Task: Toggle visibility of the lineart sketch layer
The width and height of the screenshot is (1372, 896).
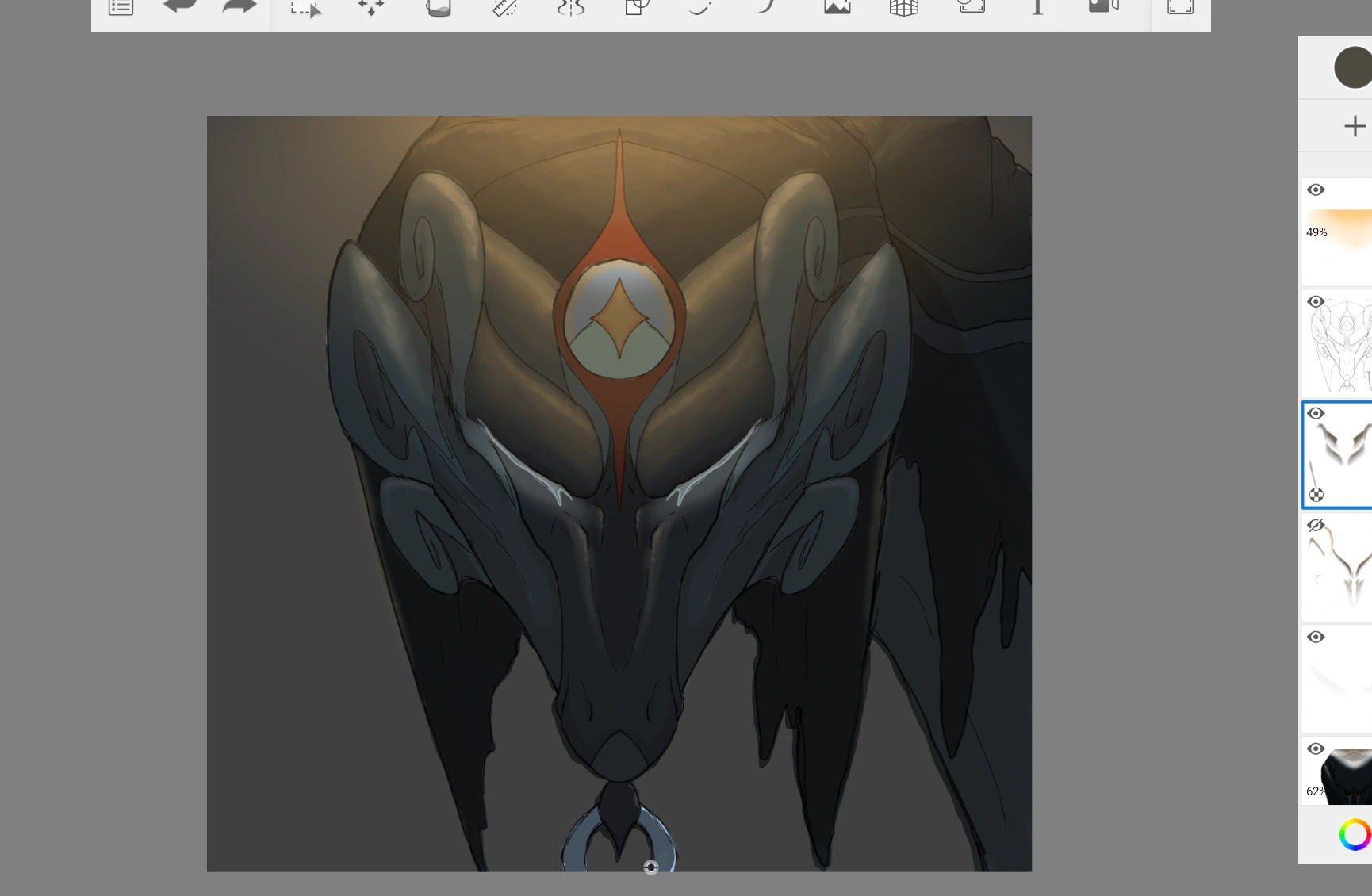Action: 1316,302
